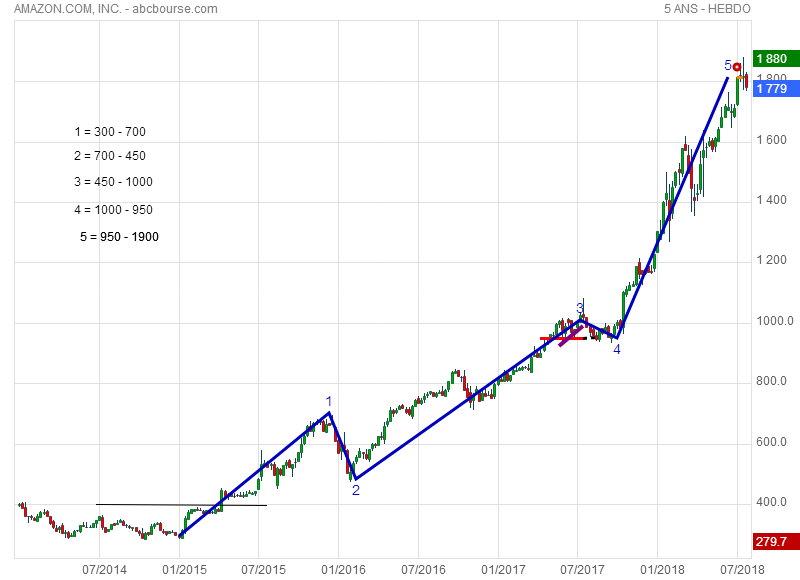Click the 800.0 price axis label
Screen dimensions: 800x580
[x=771, y=381]
